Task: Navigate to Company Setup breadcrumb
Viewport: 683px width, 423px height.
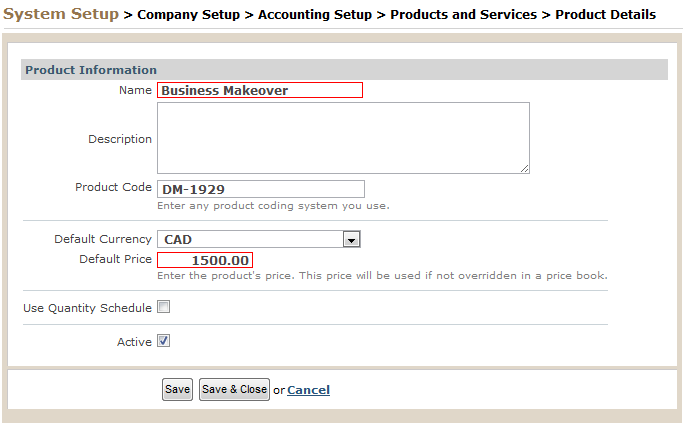Action: click(188, 14)
